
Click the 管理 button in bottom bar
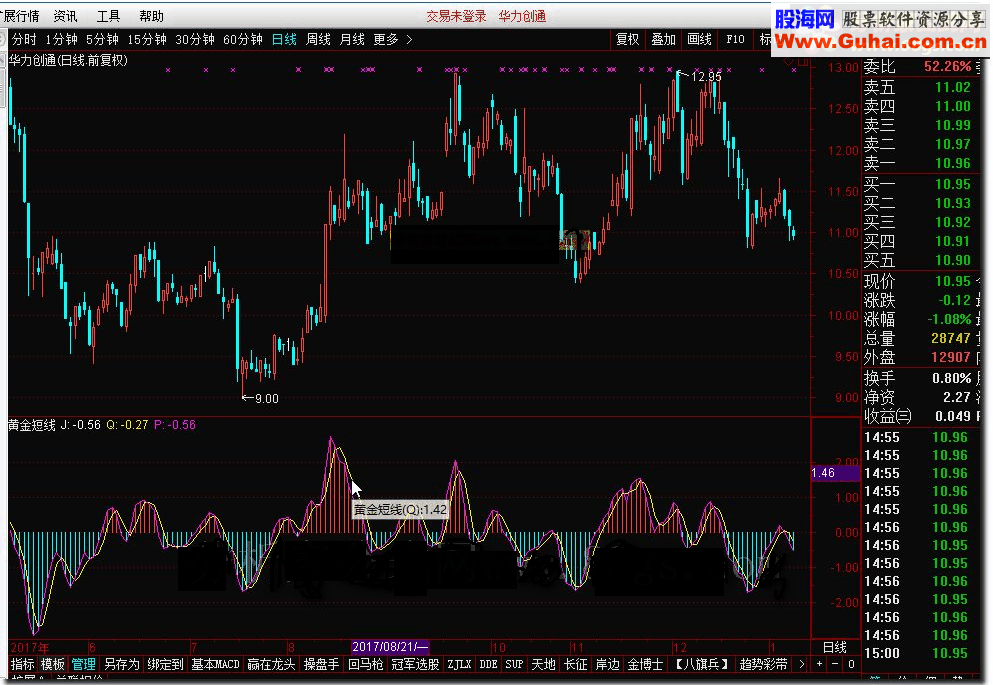83,664
